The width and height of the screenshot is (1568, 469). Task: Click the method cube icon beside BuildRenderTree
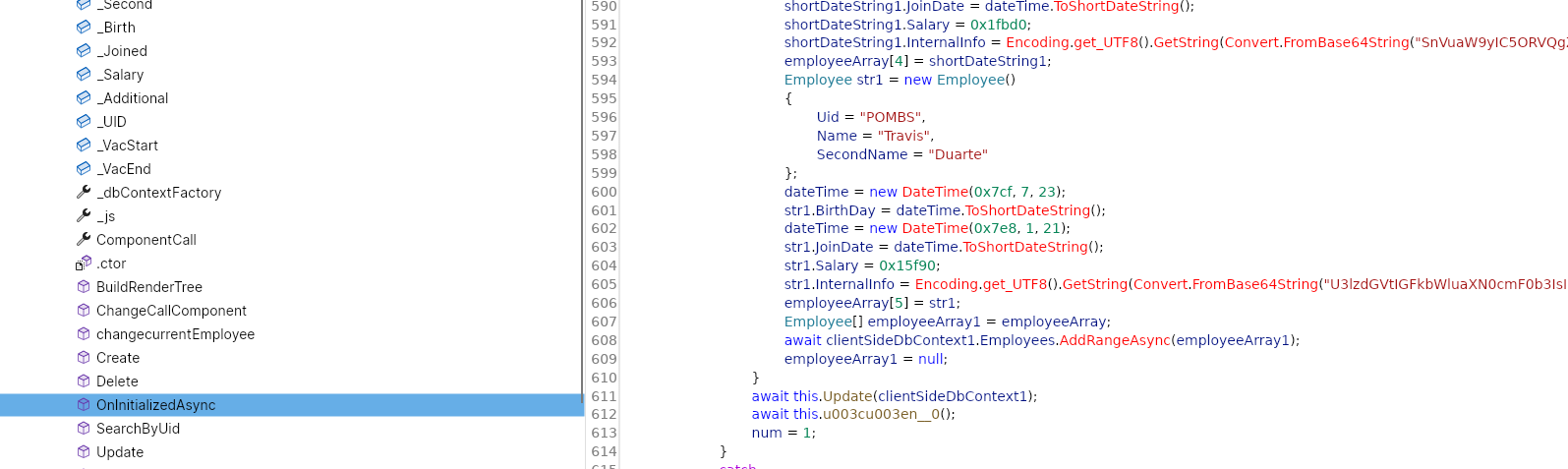(x=84, y=286)
